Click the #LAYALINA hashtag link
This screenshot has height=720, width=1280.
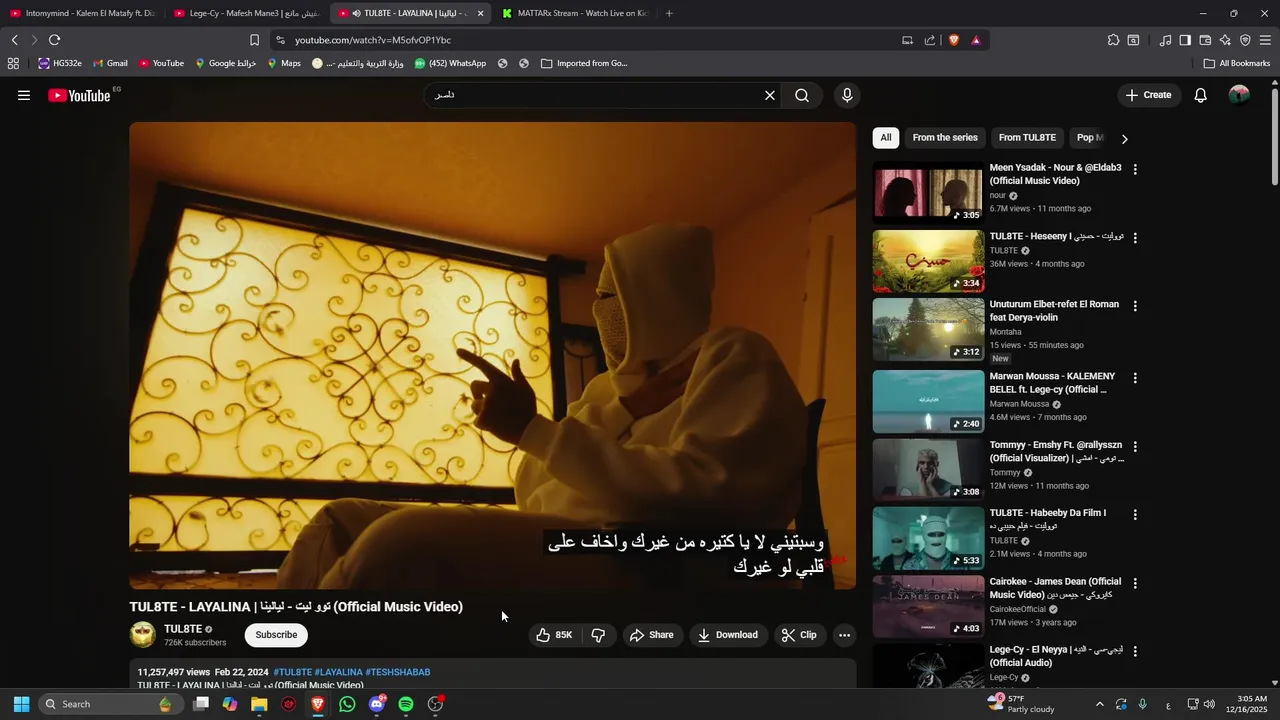click(339, 672)
